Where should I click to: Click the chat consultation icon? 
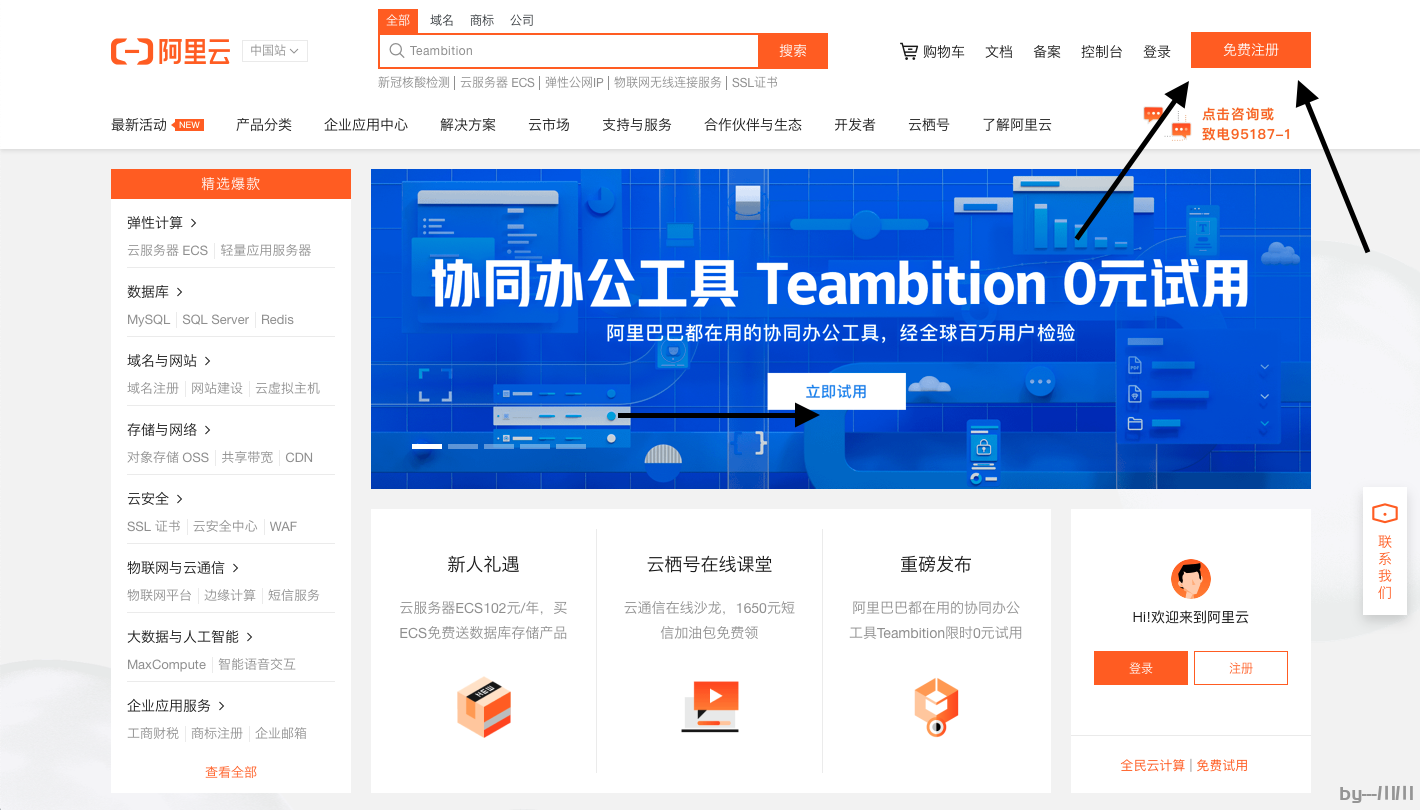pos(1167,122)
